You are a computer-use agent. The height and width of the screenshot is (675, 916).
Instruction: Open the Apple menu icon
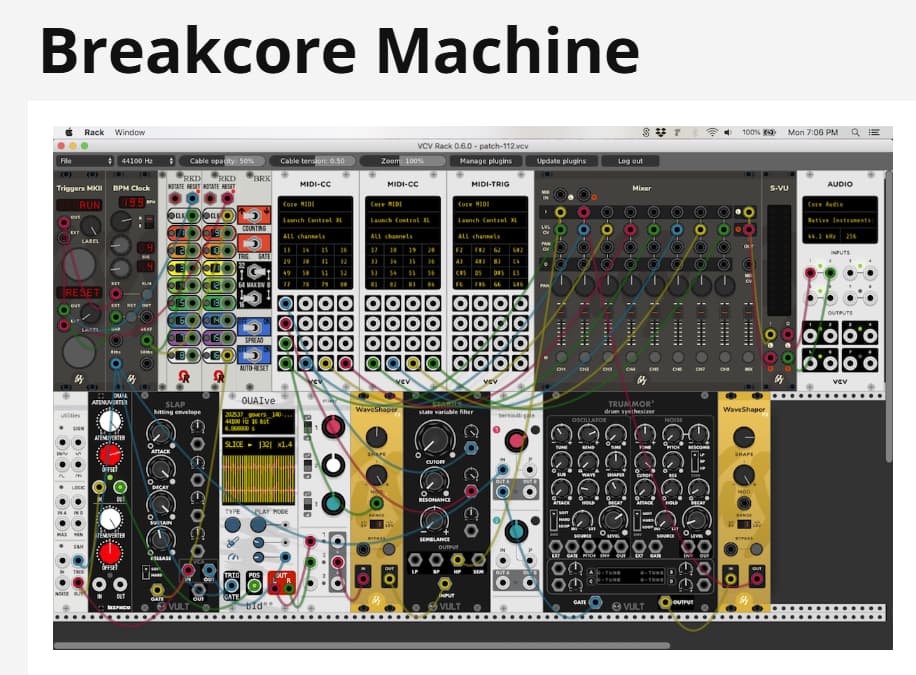point(69,132)
